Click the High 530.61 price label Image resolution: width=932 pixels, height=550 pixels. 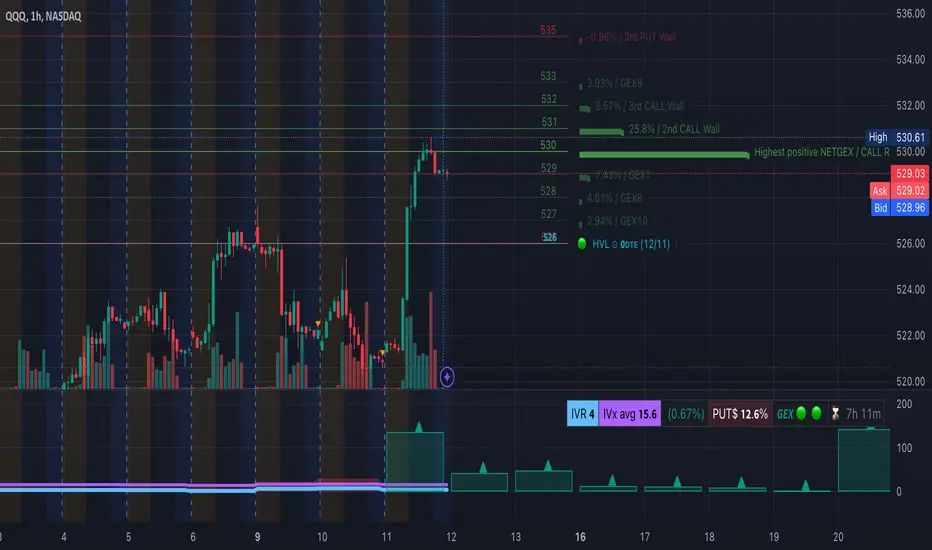(897, 137)
